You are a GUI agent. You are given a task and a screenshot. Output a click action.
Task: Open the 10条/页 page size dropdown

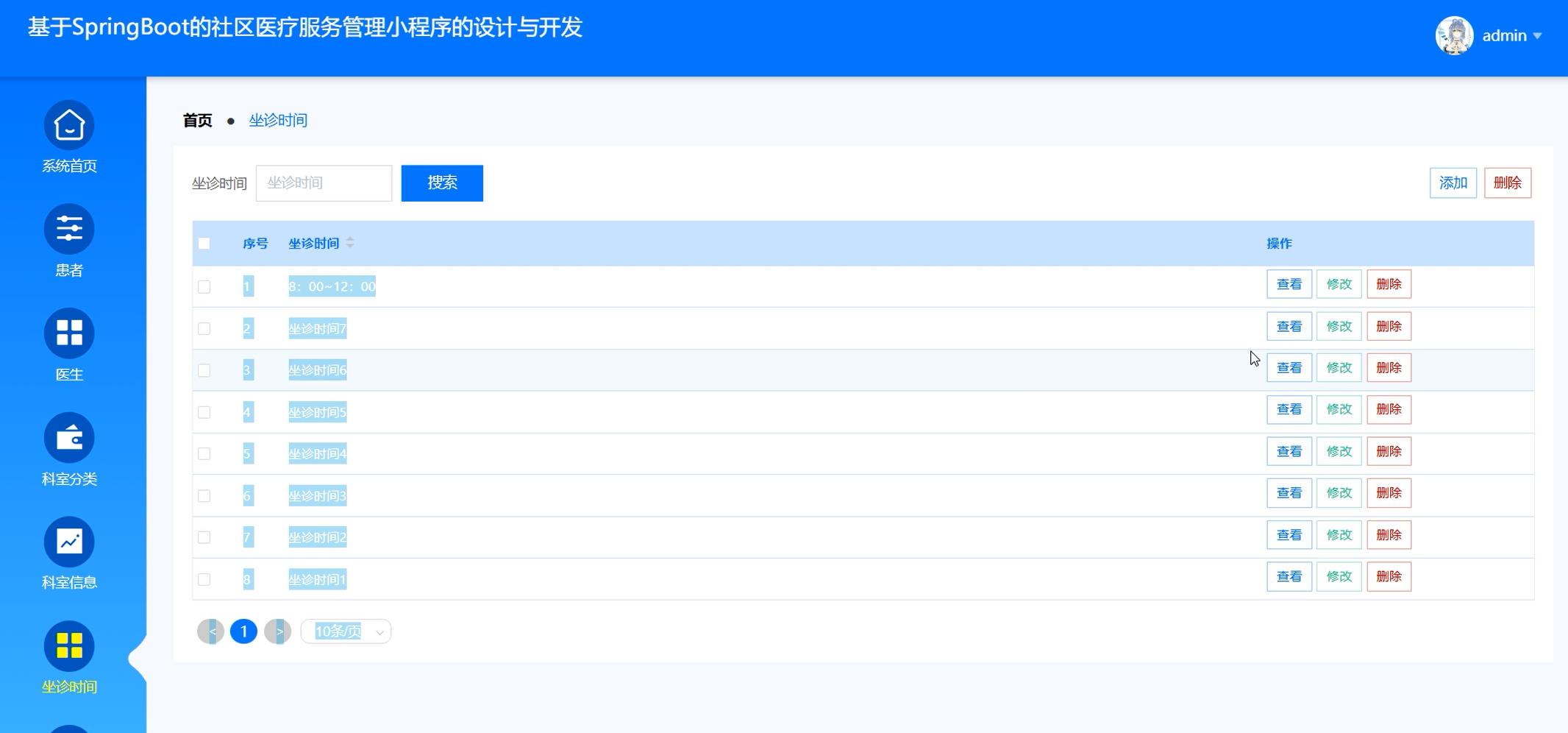[346, 631]
